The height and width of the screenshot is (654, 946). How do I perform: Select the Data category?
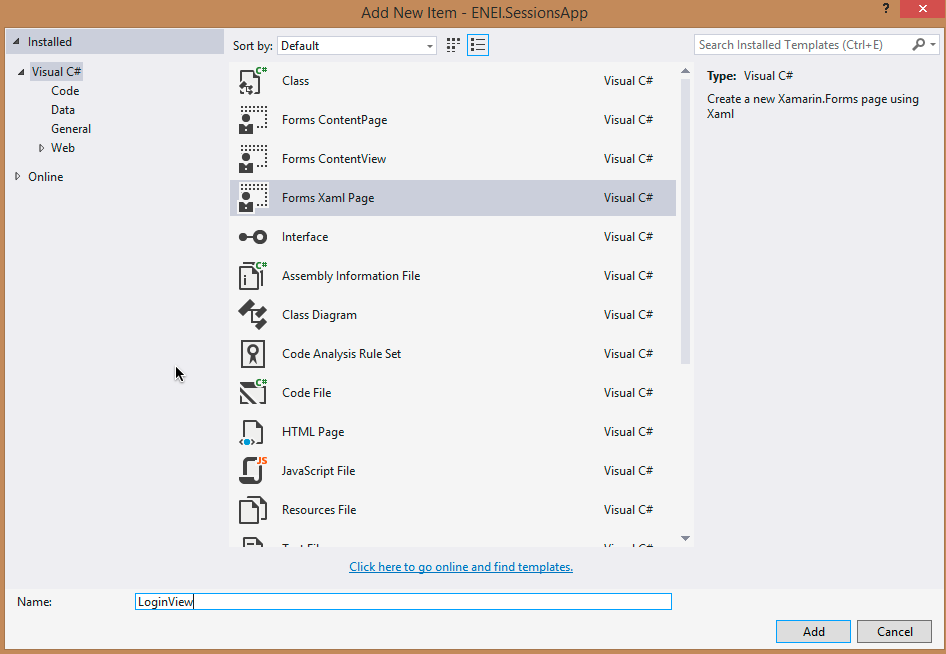point(63,110)
